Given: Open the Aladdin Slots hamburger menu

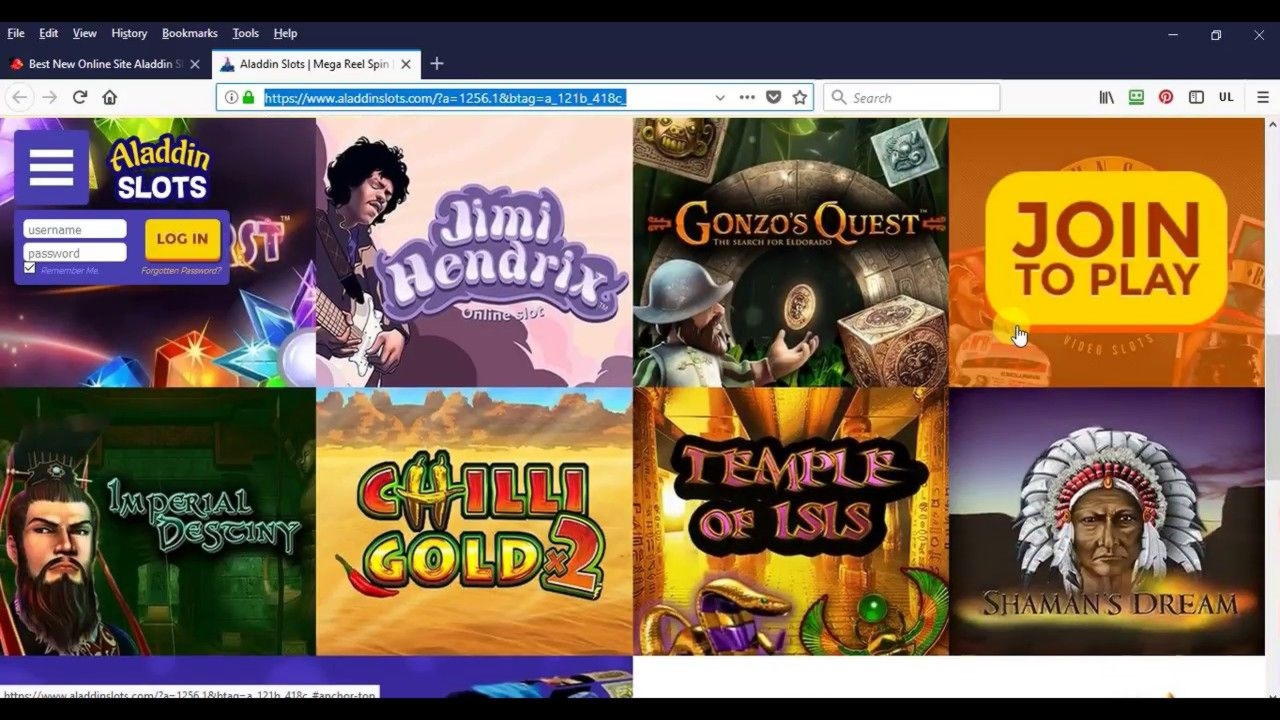Looking at the screenshot, I should point(52,167).
